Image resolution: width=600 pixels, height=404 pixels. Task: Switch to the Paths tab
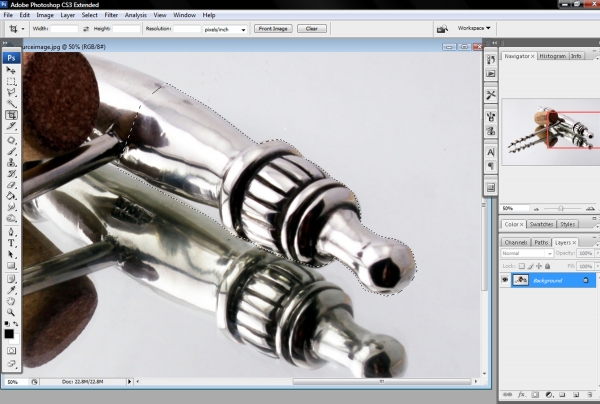(541, 242)
